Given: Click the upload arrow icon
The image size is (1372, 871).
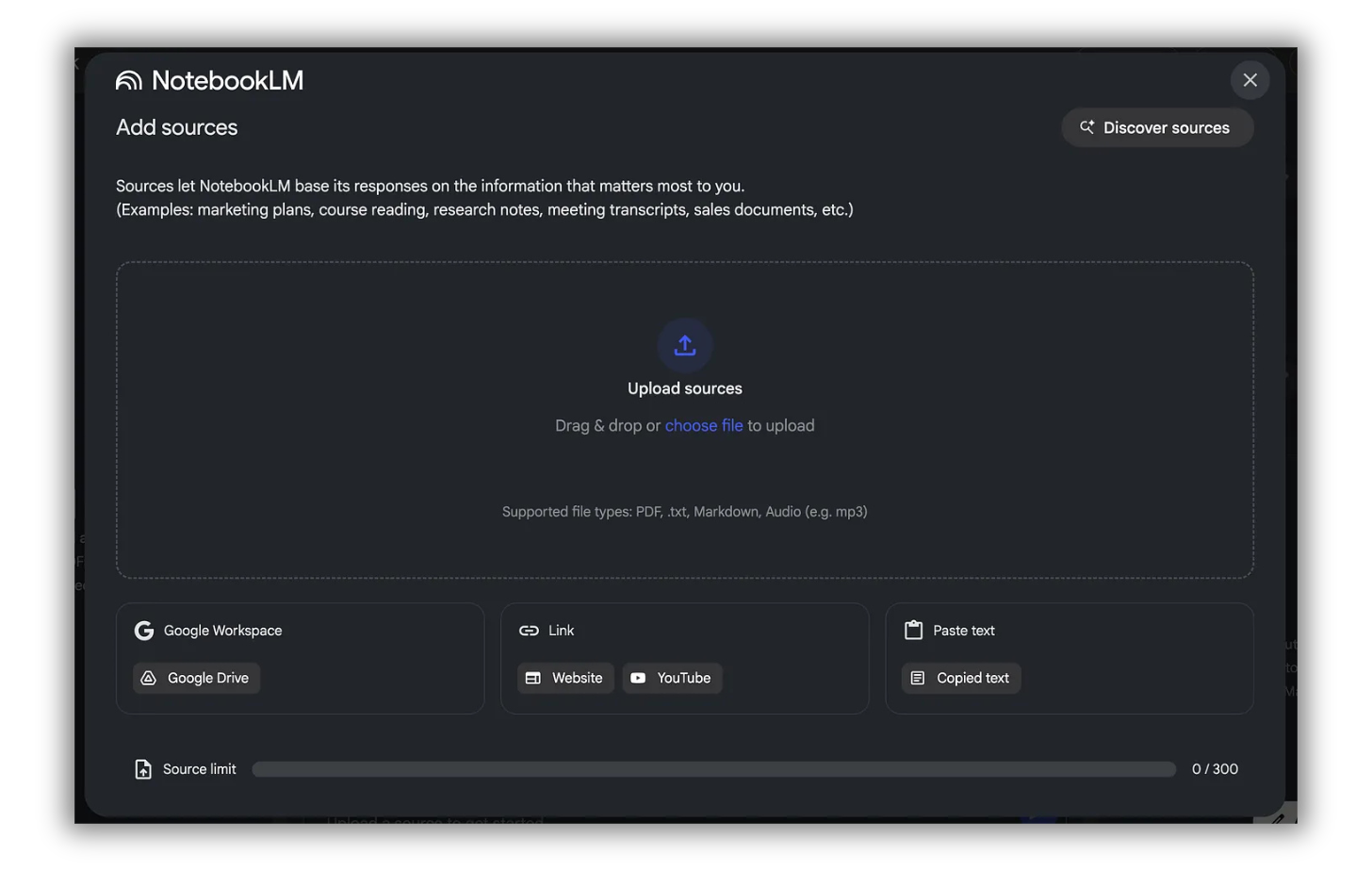Looking at the screenshot, I should [x=685, y=346].
